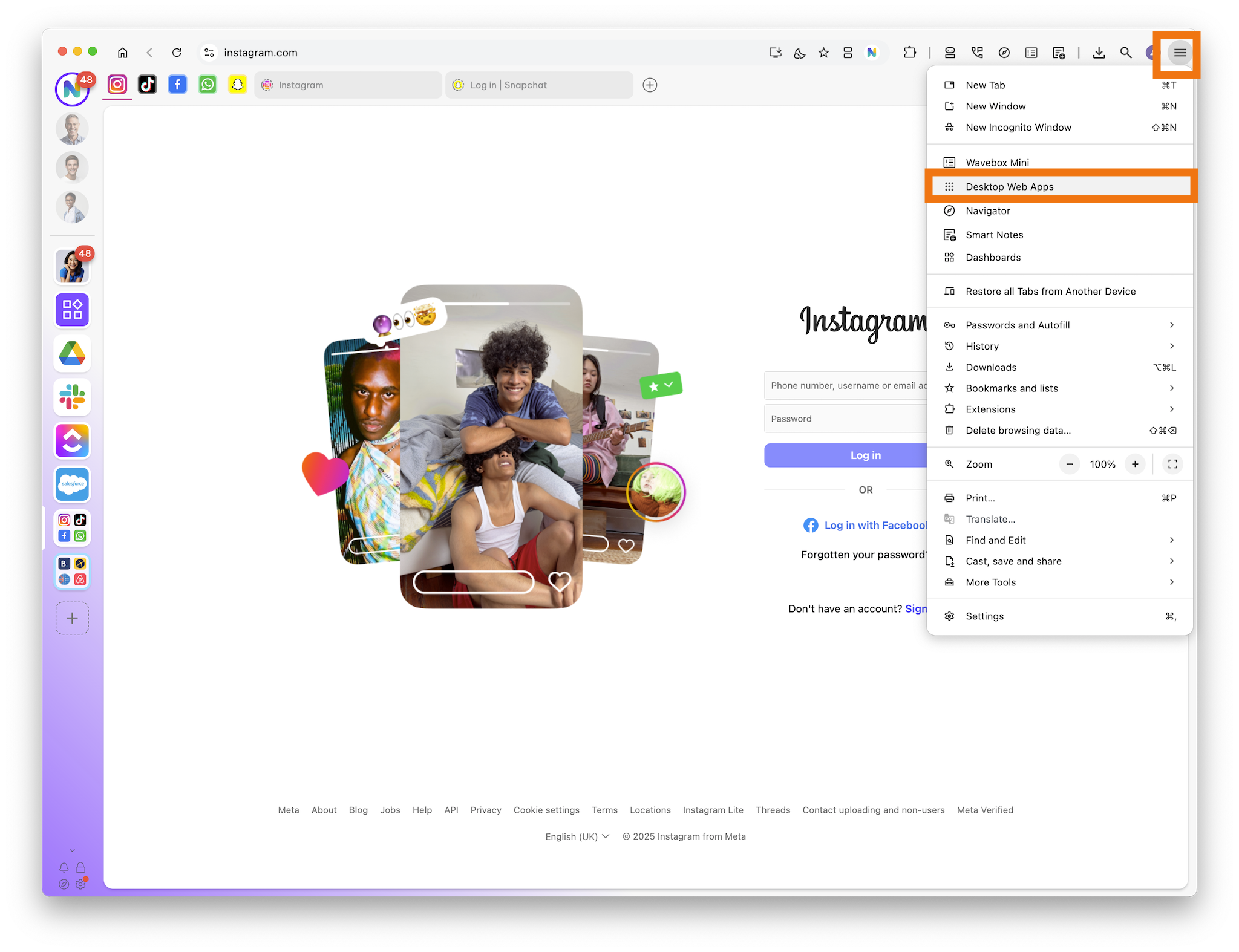Reload the page with the refresh icon
Viewport: 1239px width, 952px height.
177,53
